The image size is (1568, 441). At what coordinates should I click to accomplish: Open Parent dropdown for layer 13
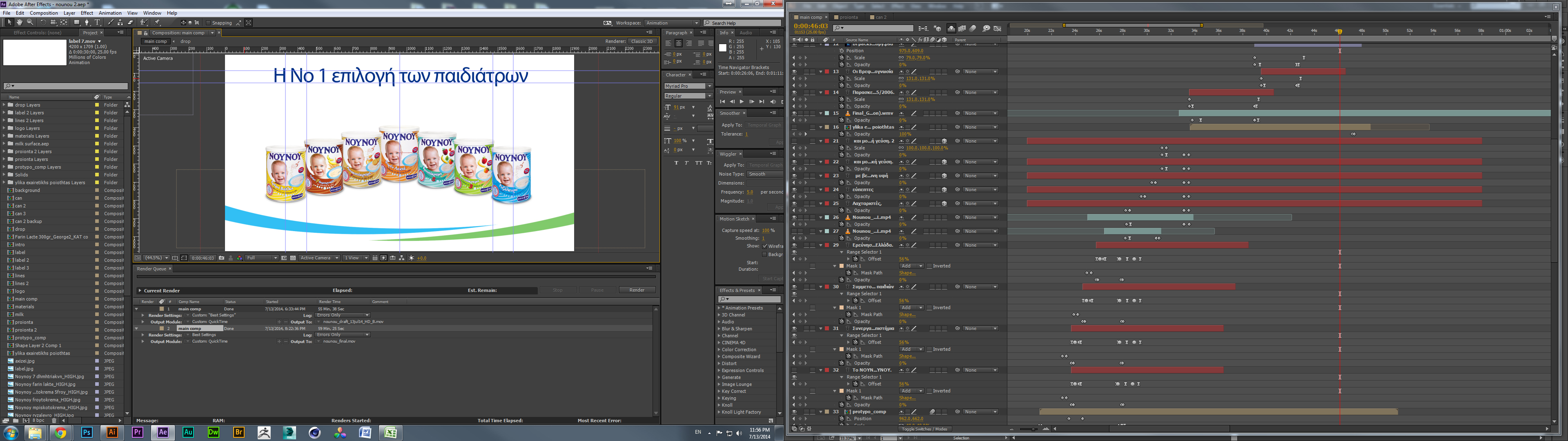point(980,71)
